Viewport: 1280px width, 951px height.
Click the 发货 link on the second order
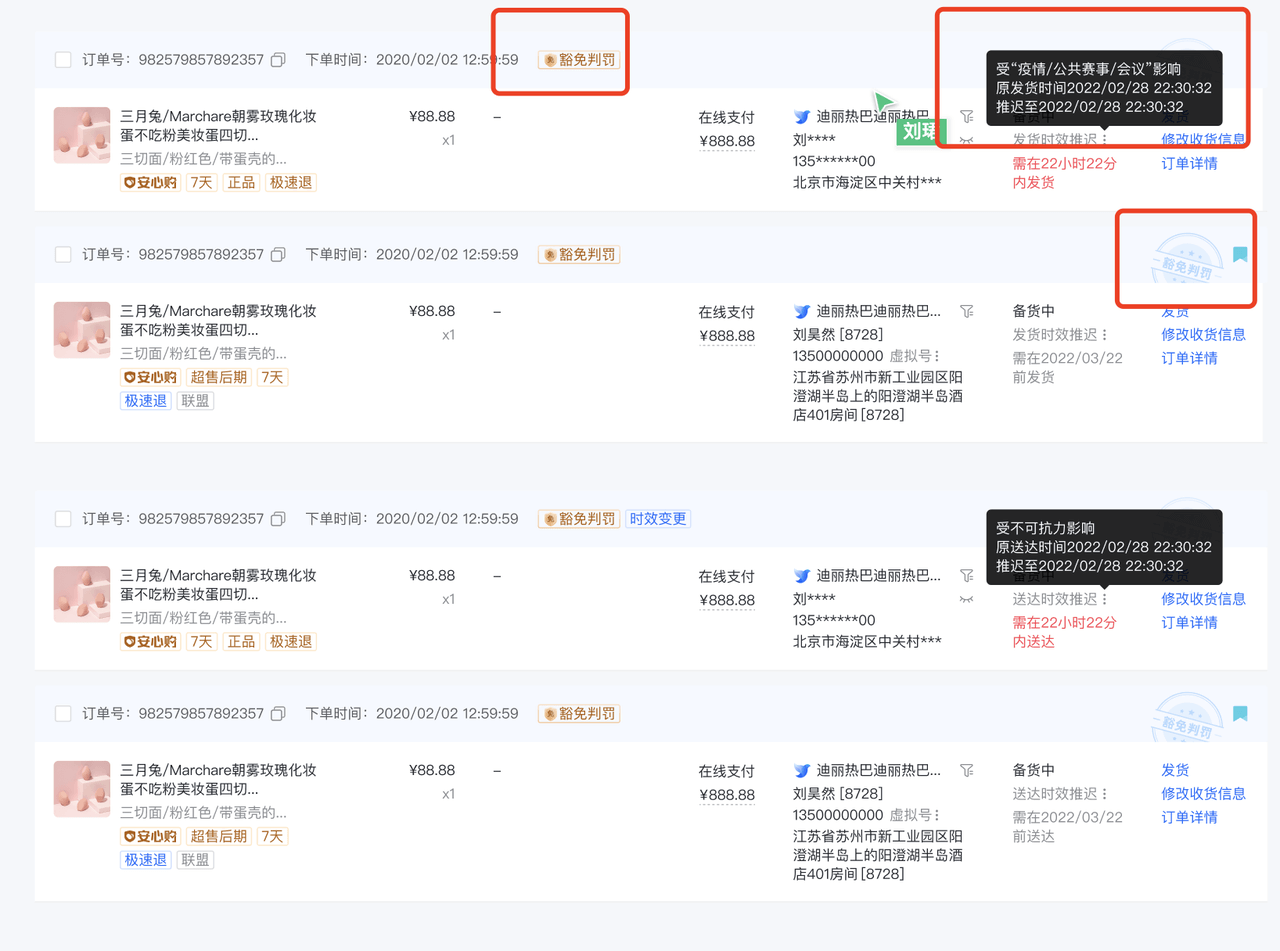point(1175,311)
